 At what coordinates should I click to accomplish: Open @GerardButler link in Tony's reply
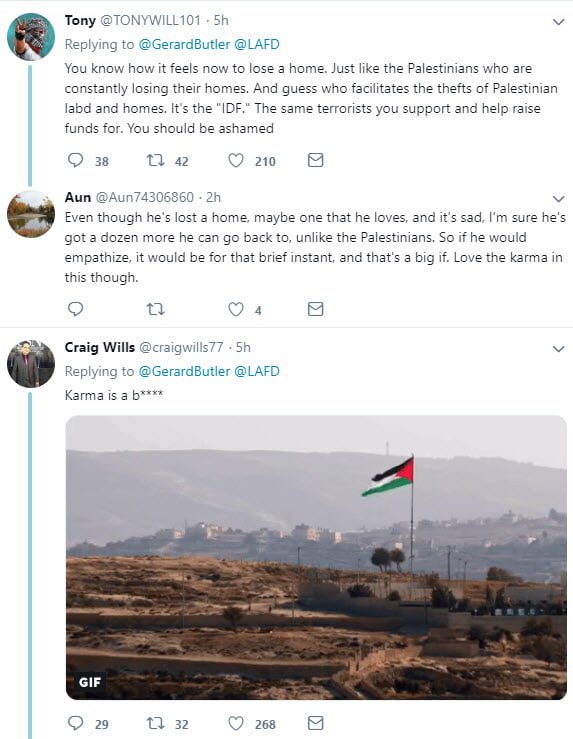(184, 44)
